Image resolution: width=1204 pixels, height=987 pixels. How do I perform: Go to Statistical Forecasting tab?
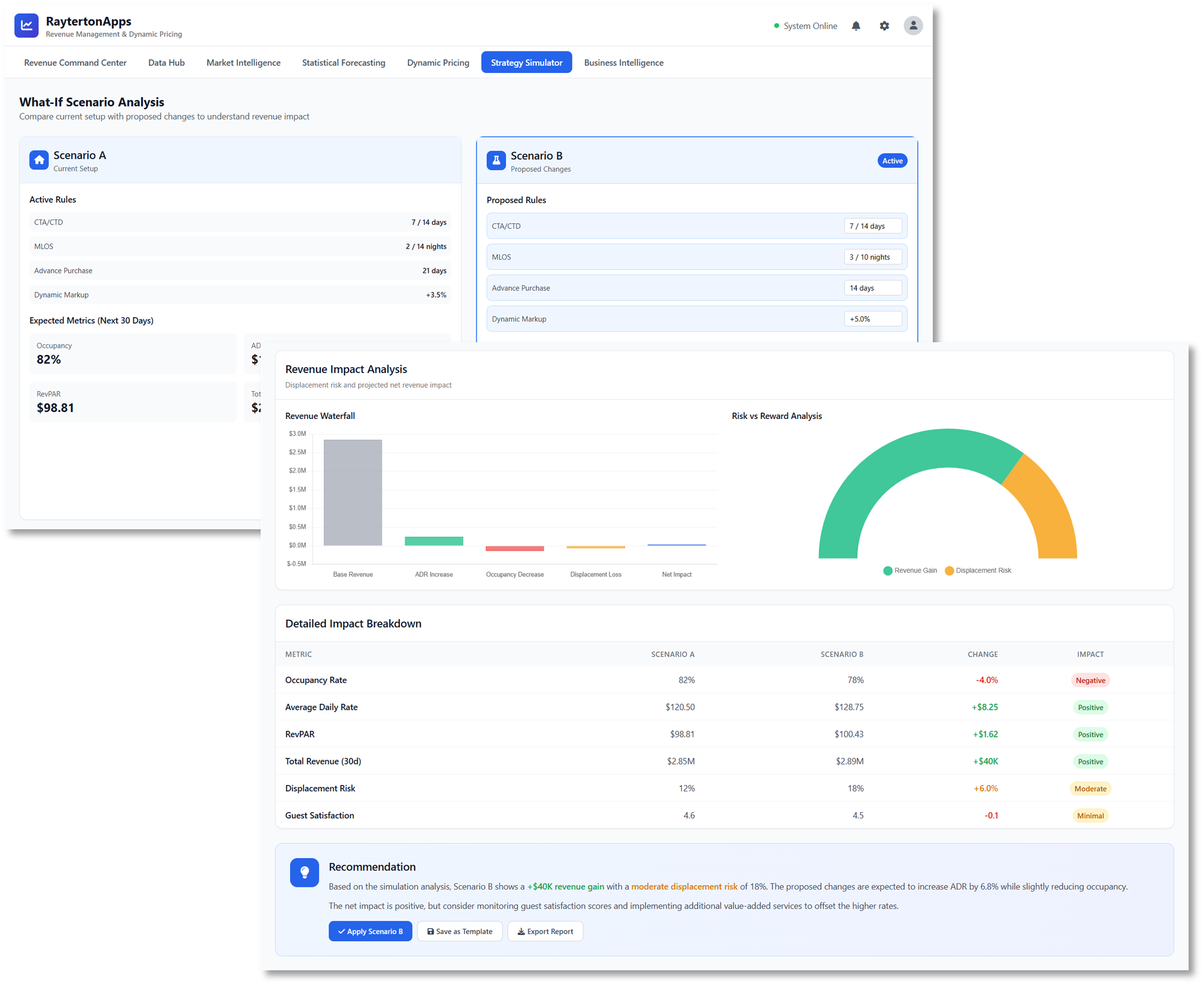coord(343,63)
